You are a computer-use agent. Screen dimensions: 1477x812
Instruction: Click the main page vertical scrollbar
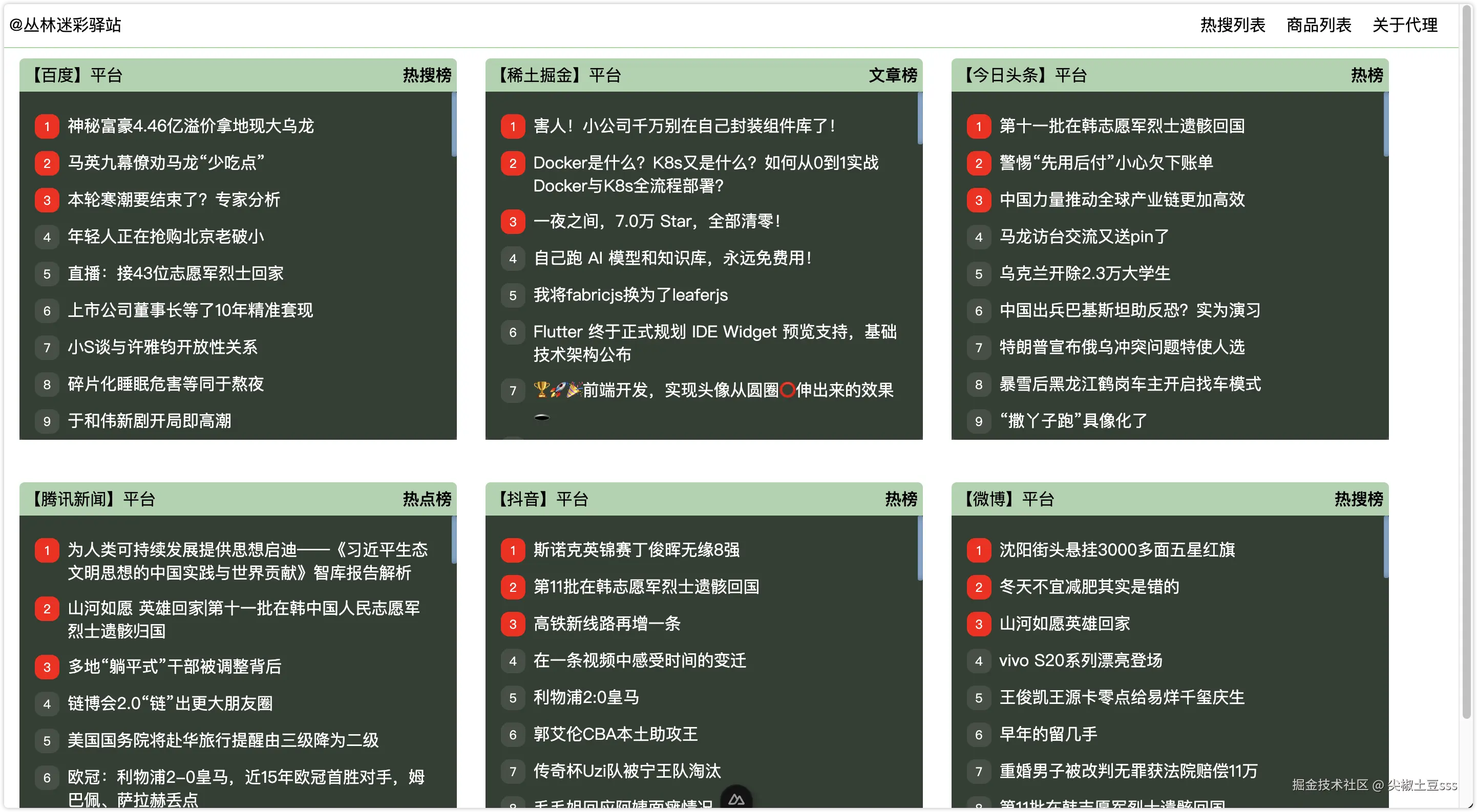point(1467,362)
